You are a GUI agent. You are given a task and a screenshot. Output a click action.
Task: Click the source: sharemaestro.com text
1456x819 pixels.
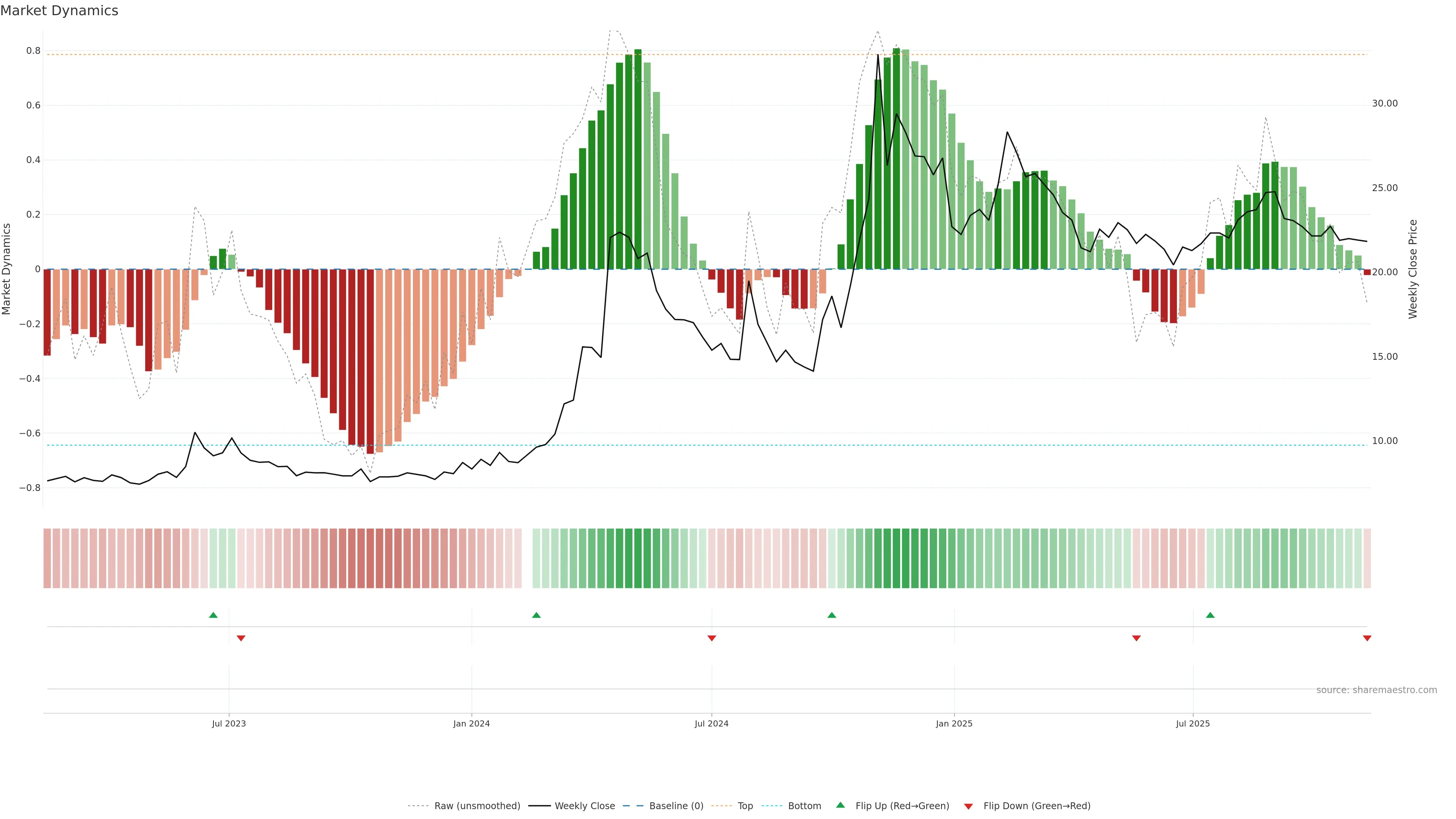1376,690
